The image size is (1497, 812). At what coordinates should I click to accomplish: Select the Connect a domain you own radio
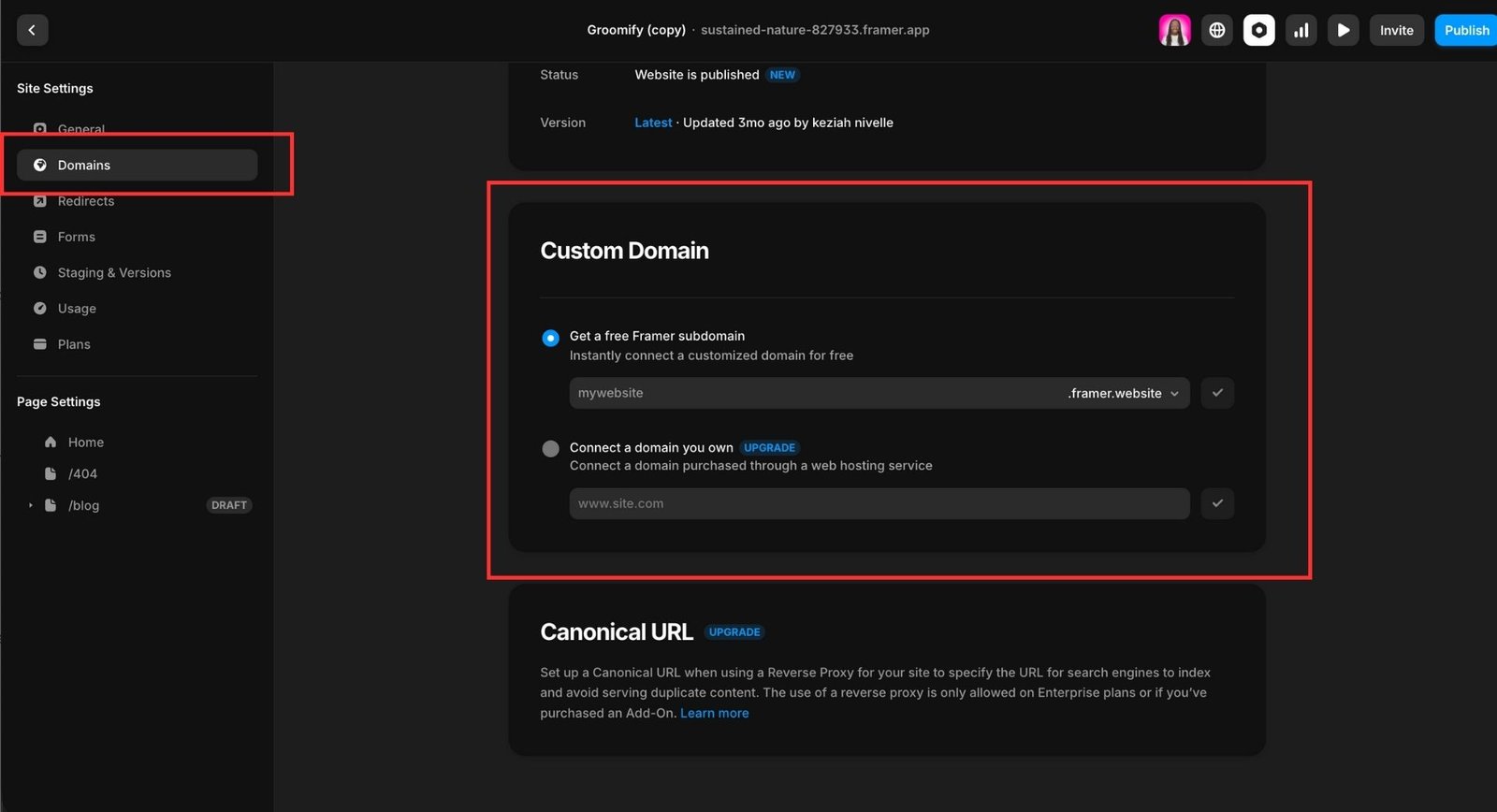pos(551,449)
